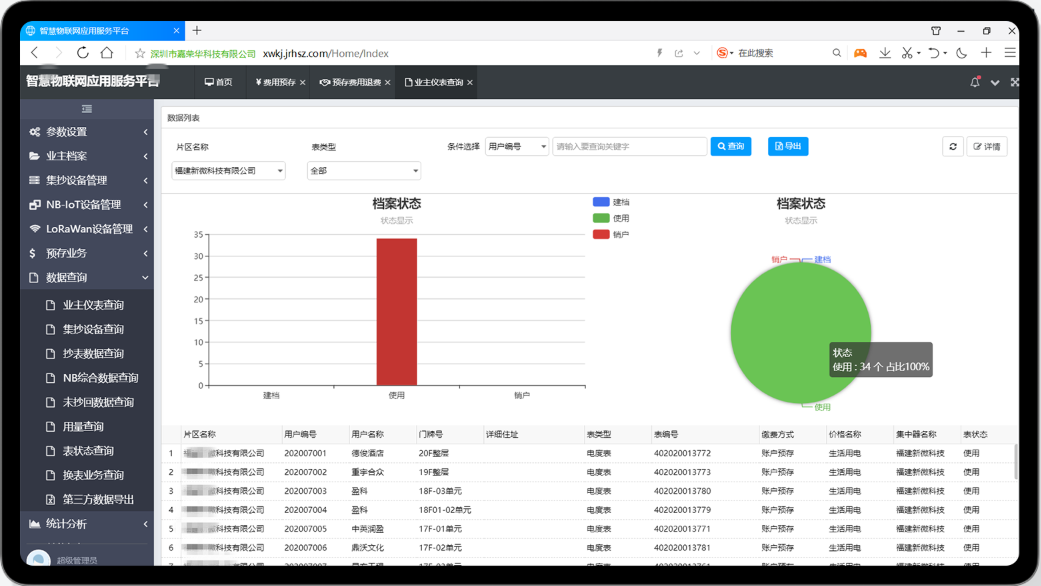Switch to 首页 tab
This screenshot has height=586, width=1041.
point(218,82)
